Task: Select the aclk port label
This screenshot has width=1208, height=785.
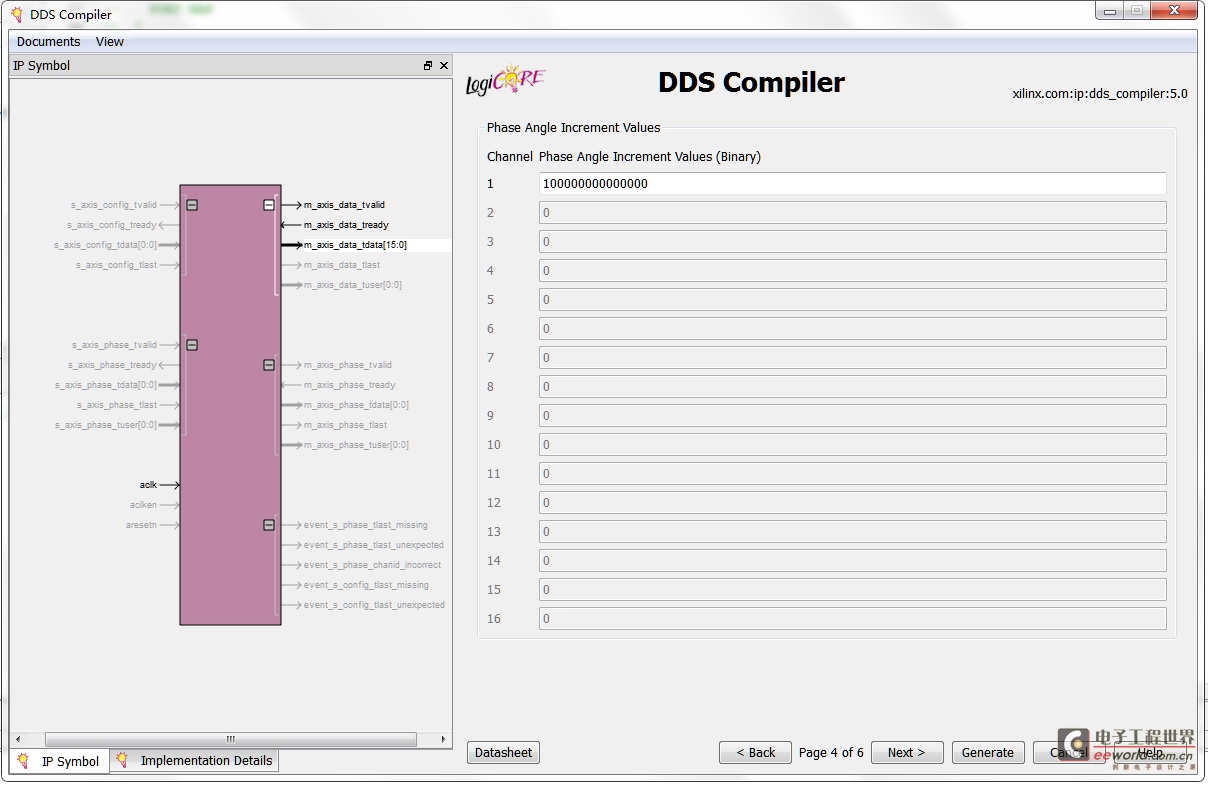Action: pyautogui.click(x=148, y=485)
